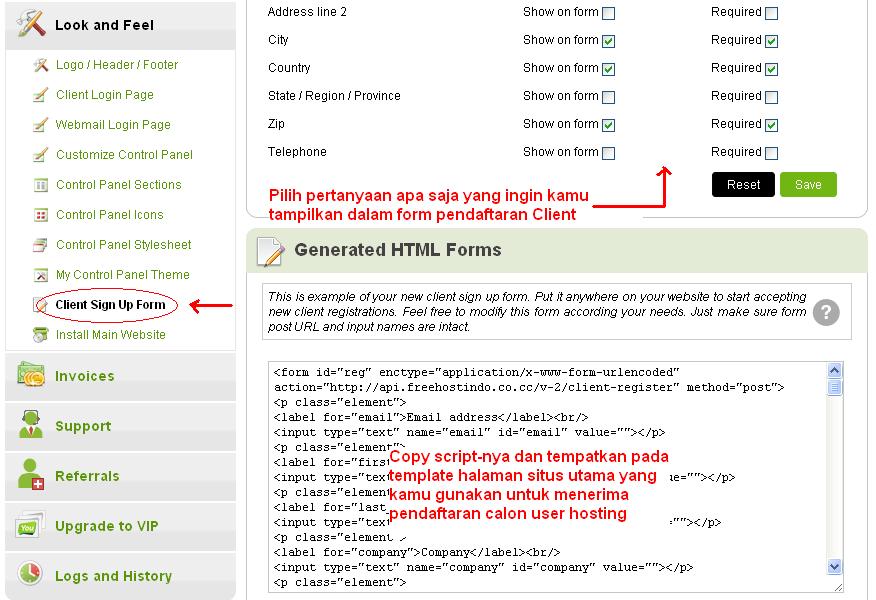Click the Invoices money icon

(x=31, y=375)
